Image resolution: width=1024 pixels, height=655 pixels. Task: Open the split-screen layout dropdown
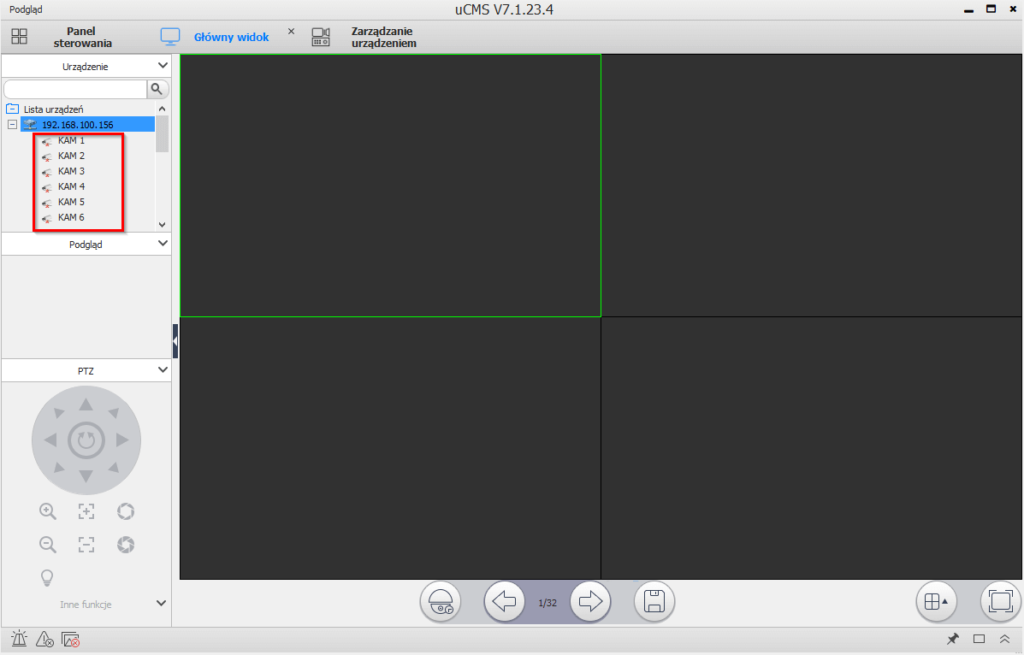(x=937, y=601)
